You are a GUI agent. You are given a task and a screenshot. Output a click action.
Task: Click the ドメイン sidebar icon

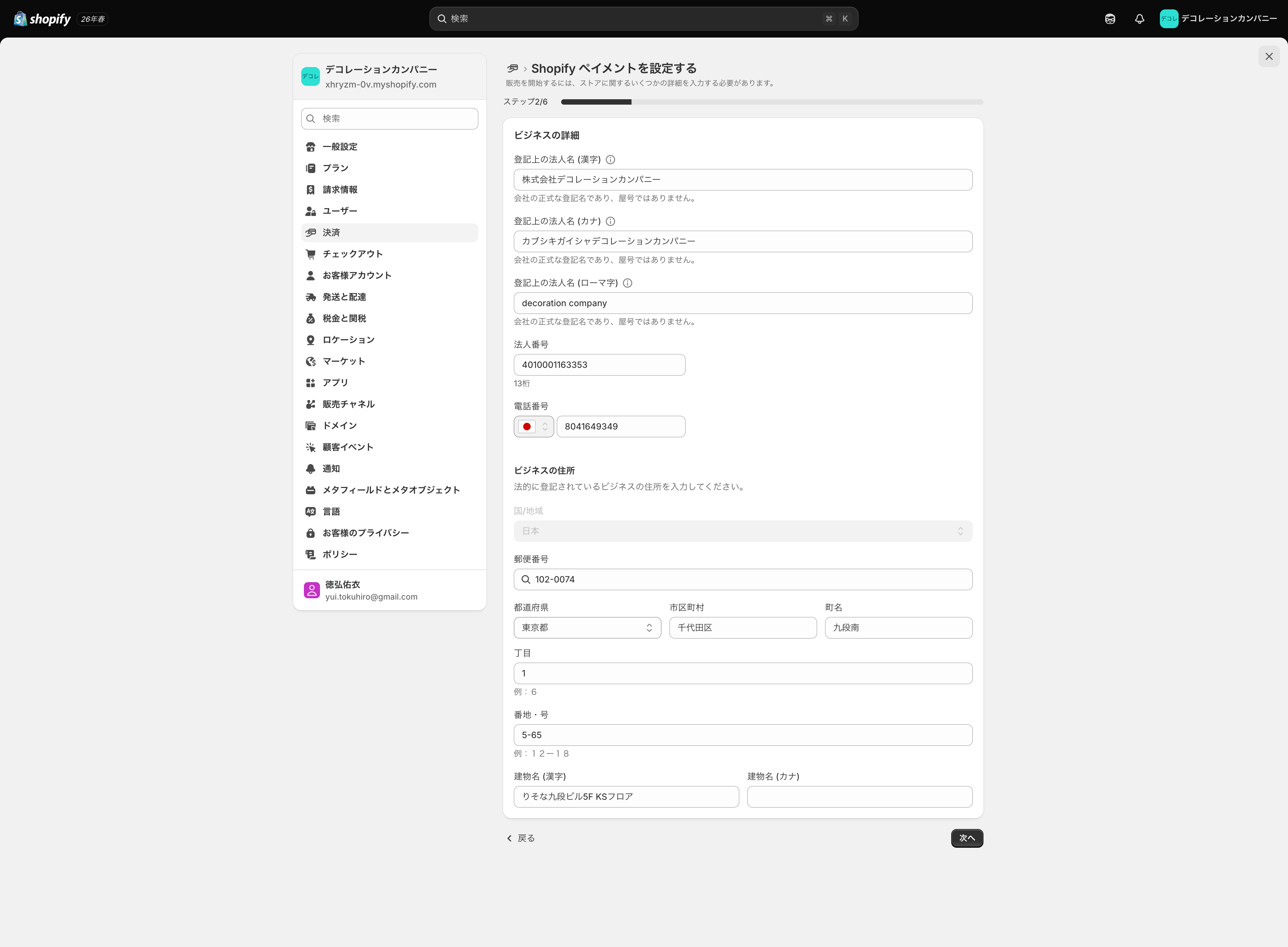click(311, 426)
